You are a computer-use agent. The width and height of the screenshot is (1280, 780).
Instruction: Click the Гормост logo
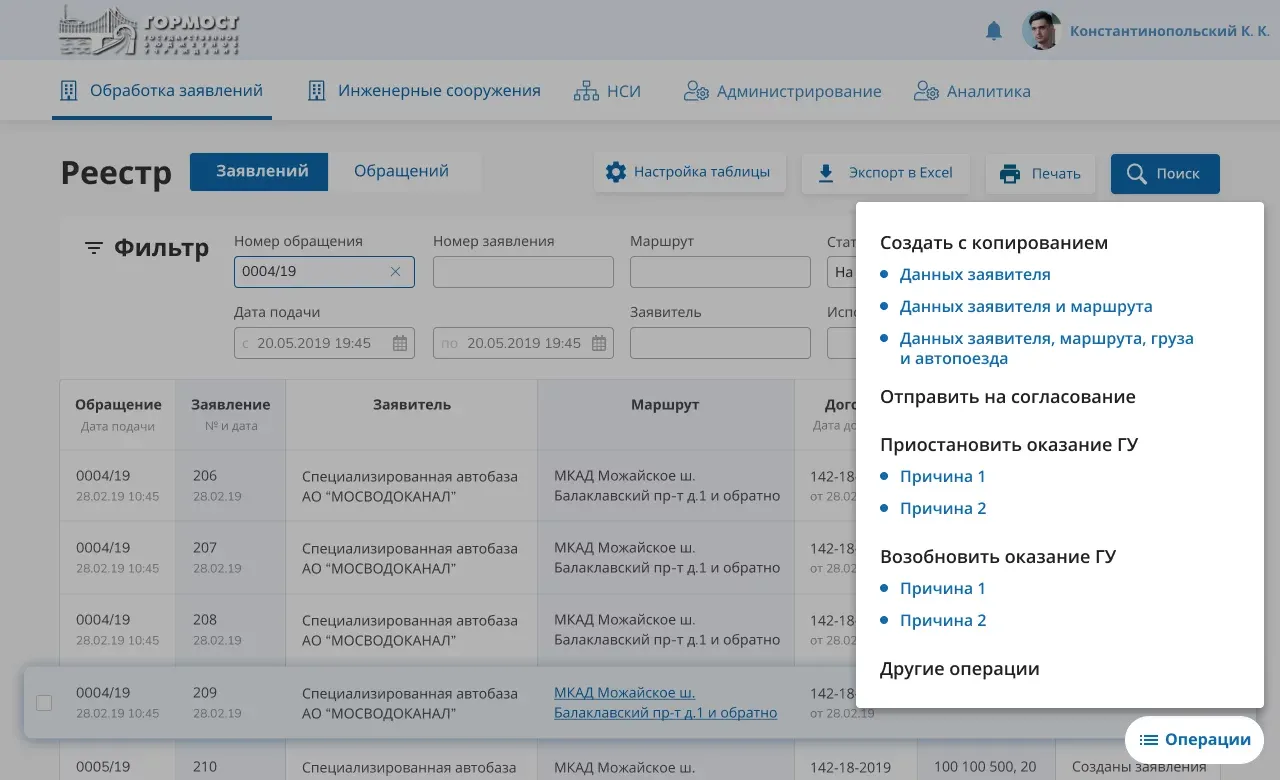[x=149, y=30]
